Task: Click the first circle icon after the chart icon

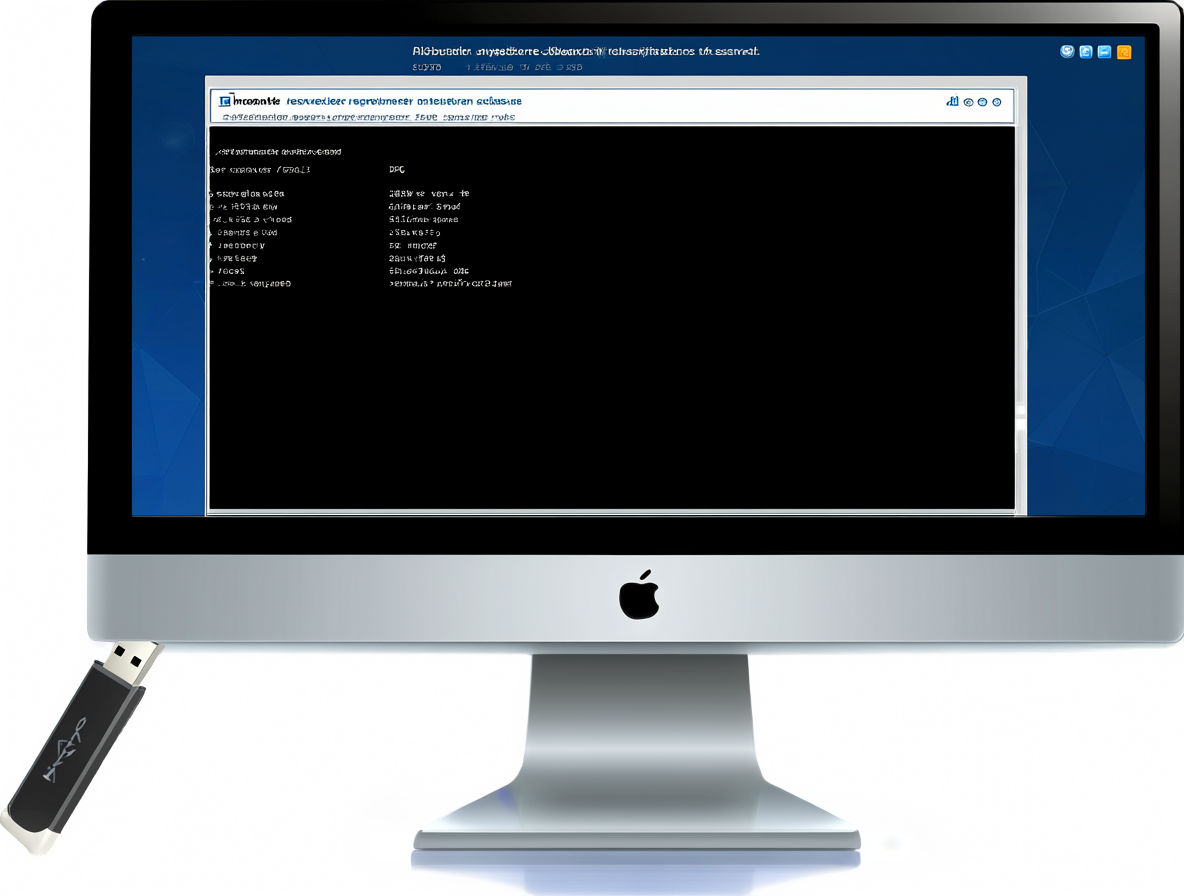Action: coord(969,102)
